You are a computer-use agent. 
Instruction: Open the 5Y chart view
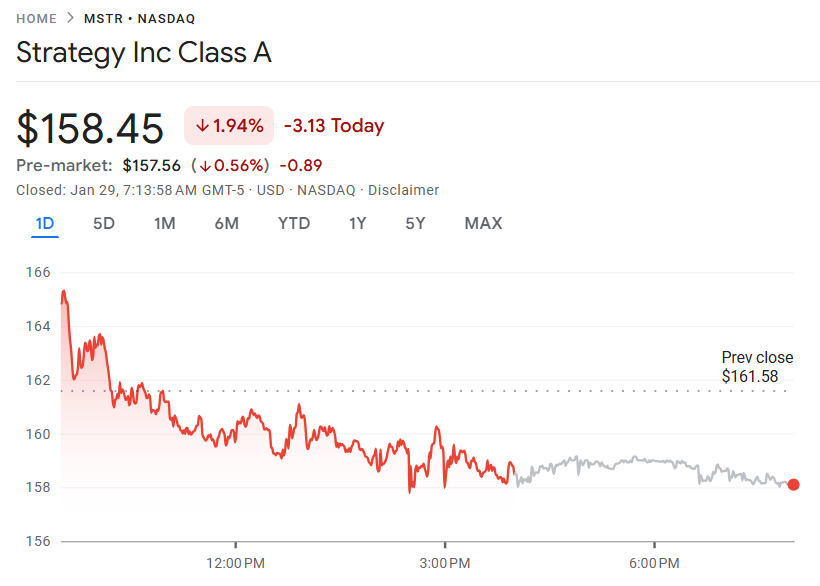[415, 223]
